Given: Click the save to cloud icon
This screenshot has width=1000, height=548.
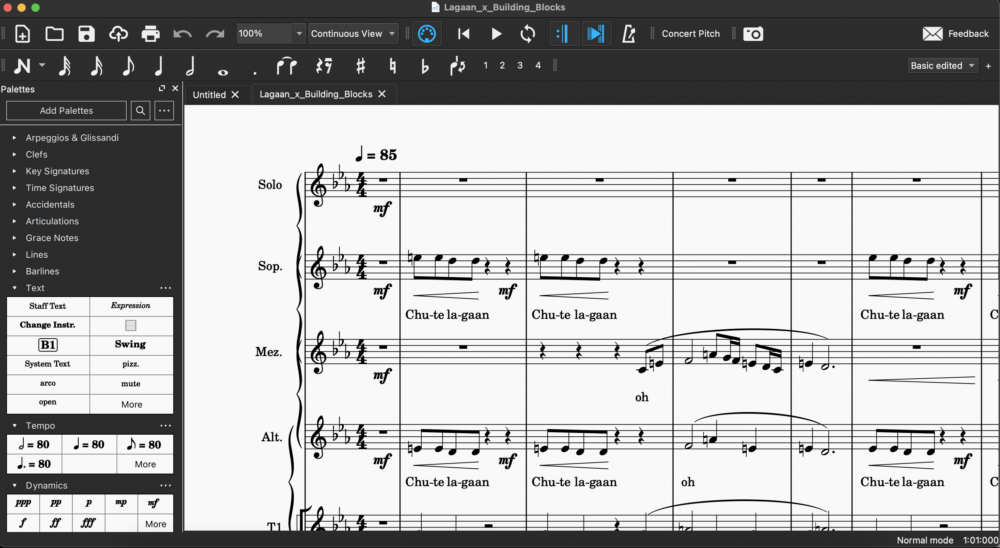Looking at the screenshot, I should (x=119, y=34).
